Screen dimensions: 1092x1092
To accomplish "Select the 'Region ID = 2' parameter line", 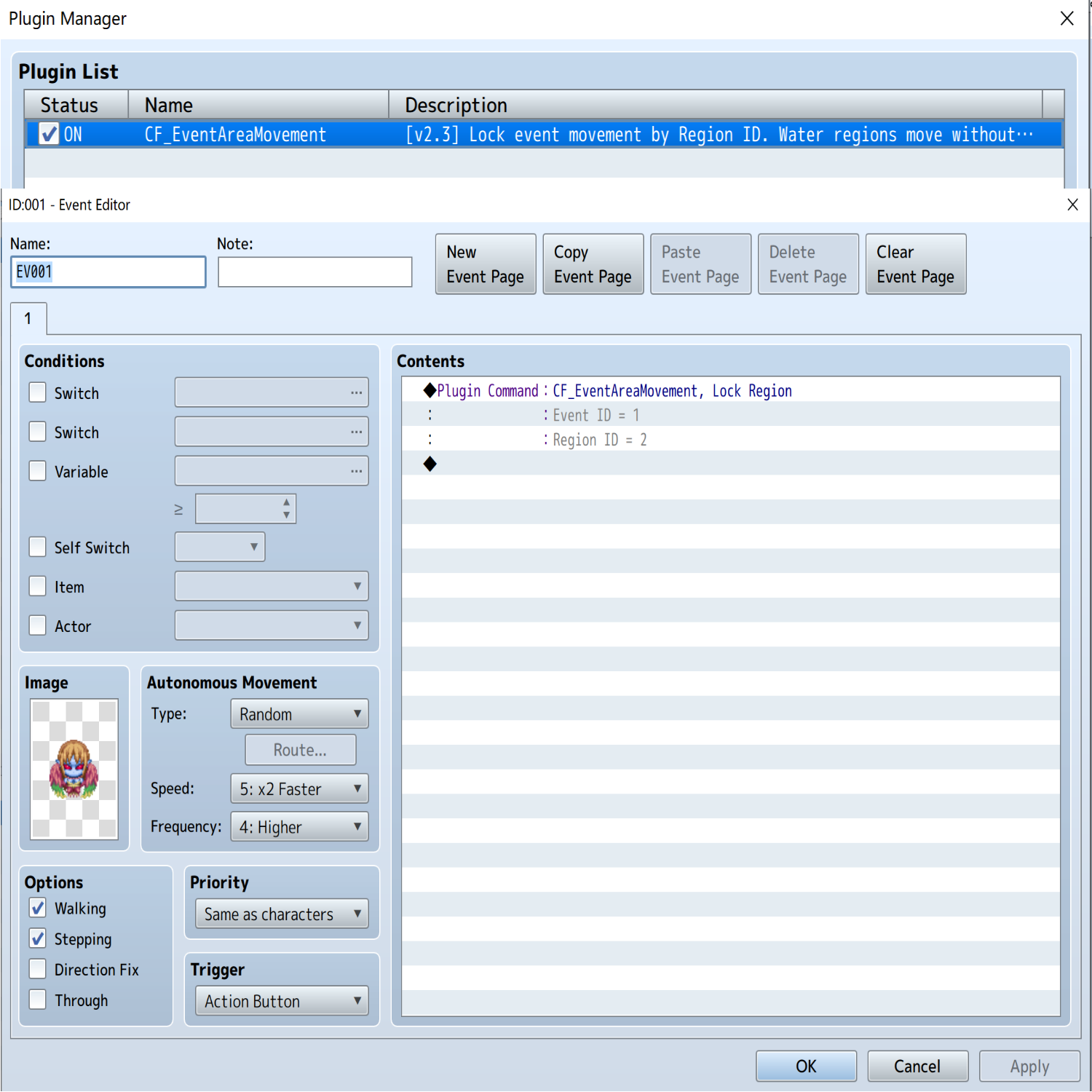I will point(731,440).
